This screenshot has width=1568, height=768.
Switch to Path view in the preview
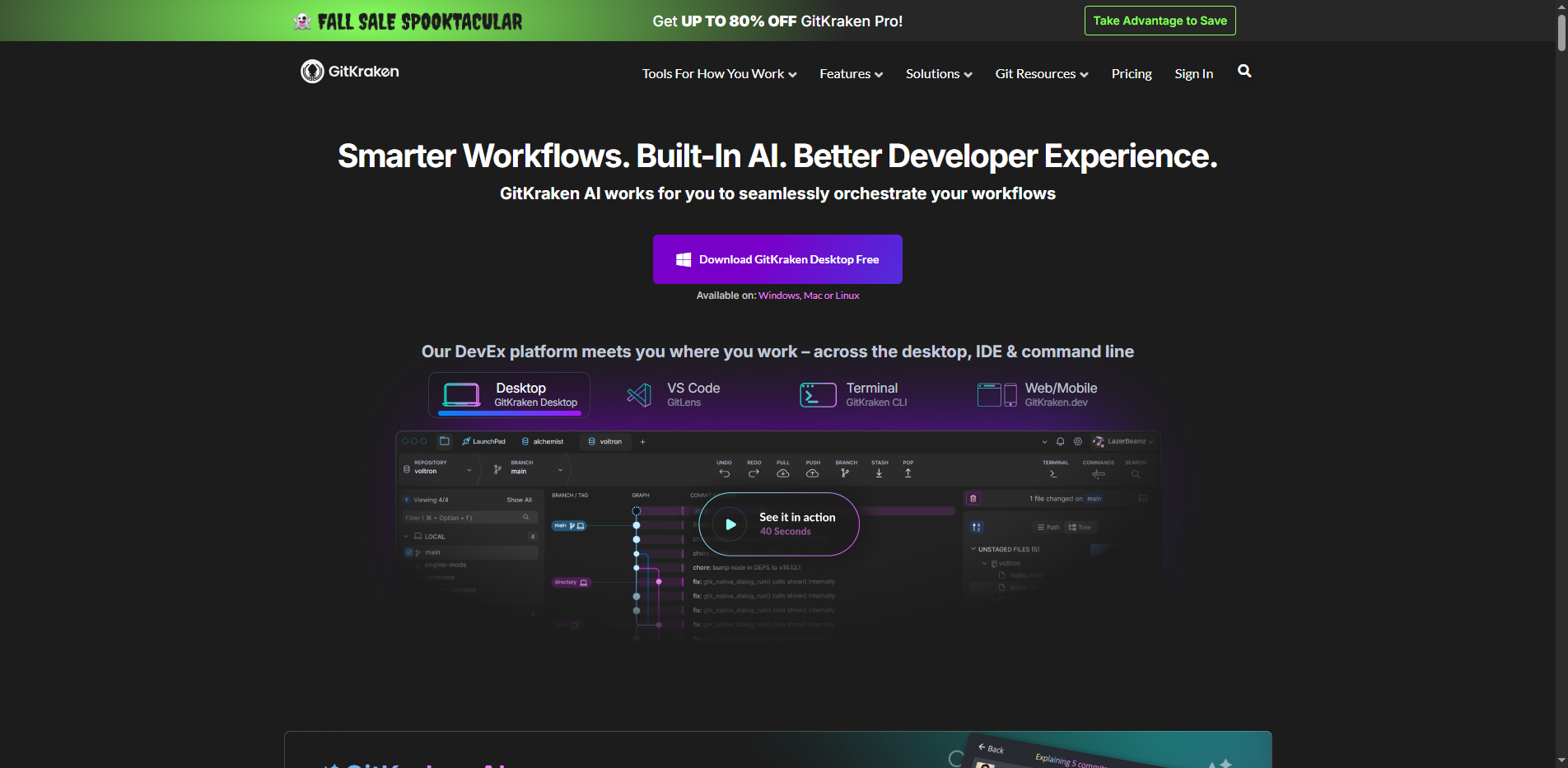(x=1048, y=528)
